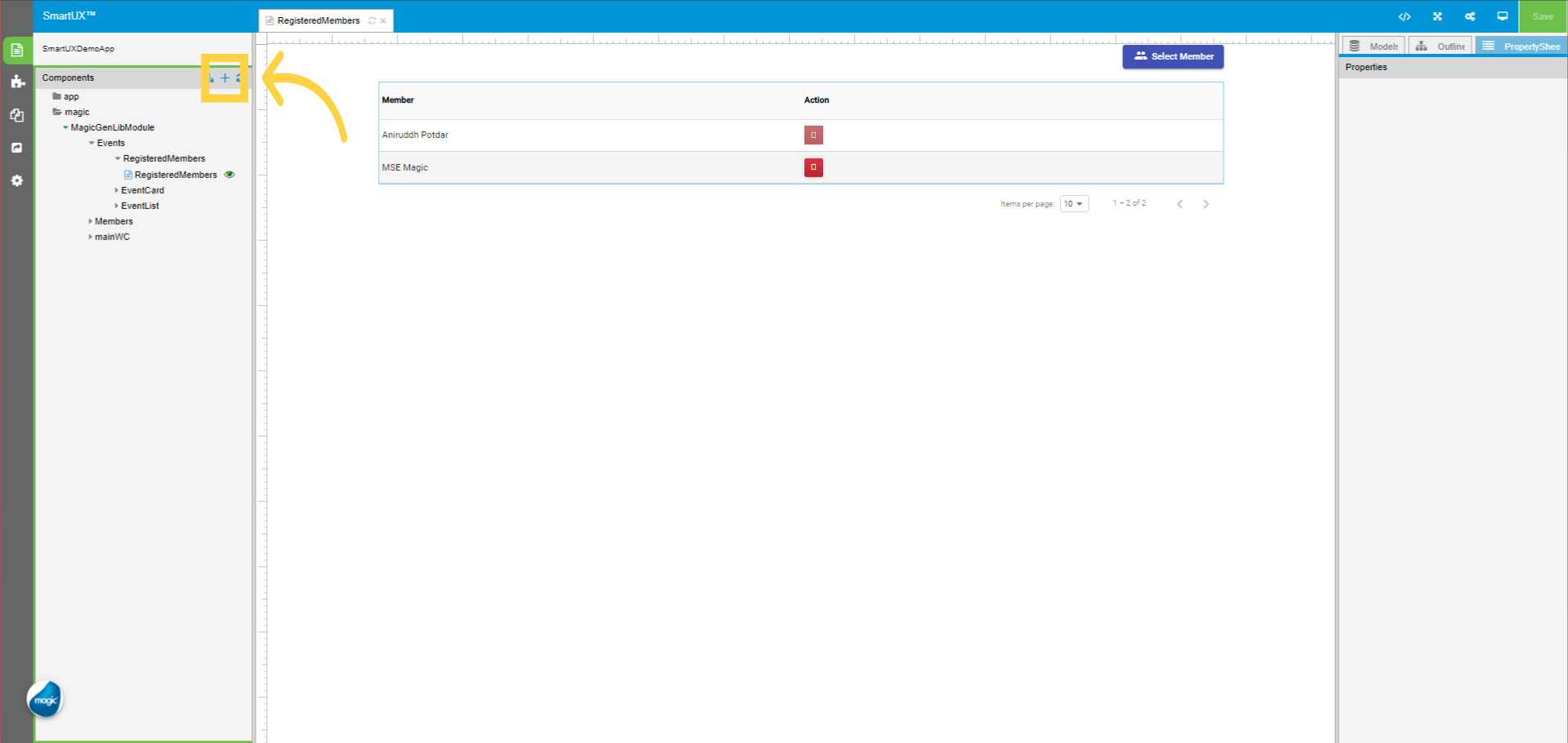The height and width of the screenshot is (743, 1568).
Task: Click the themes copy icon in the left sidebar
Action: [x=16, y=115]
